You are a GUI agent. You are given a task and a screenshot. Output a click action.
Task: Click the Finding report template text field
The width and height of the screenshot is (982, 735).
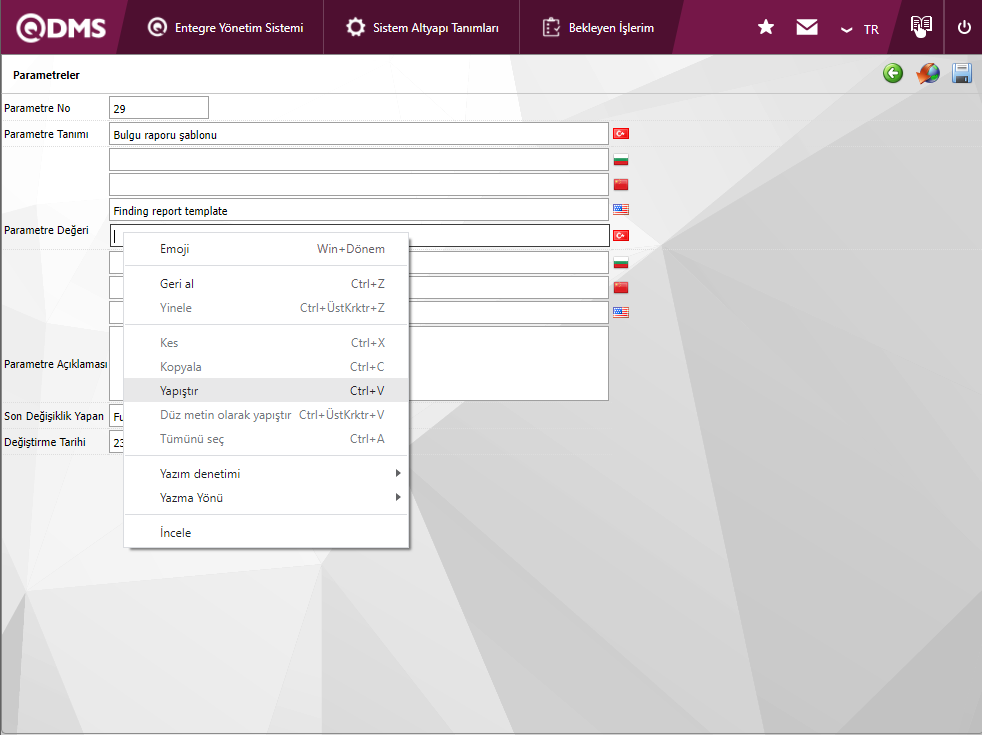coord(358,210)
